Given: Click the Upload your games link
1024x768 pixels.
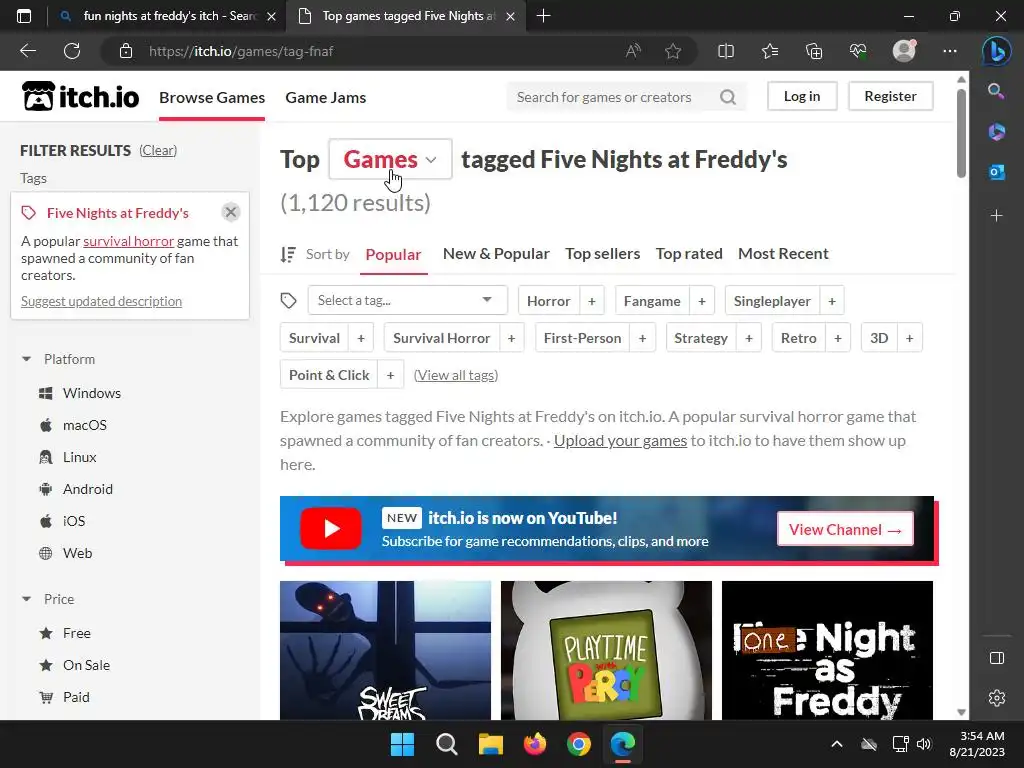Looking at the screenshot, I should coord(620,440).
